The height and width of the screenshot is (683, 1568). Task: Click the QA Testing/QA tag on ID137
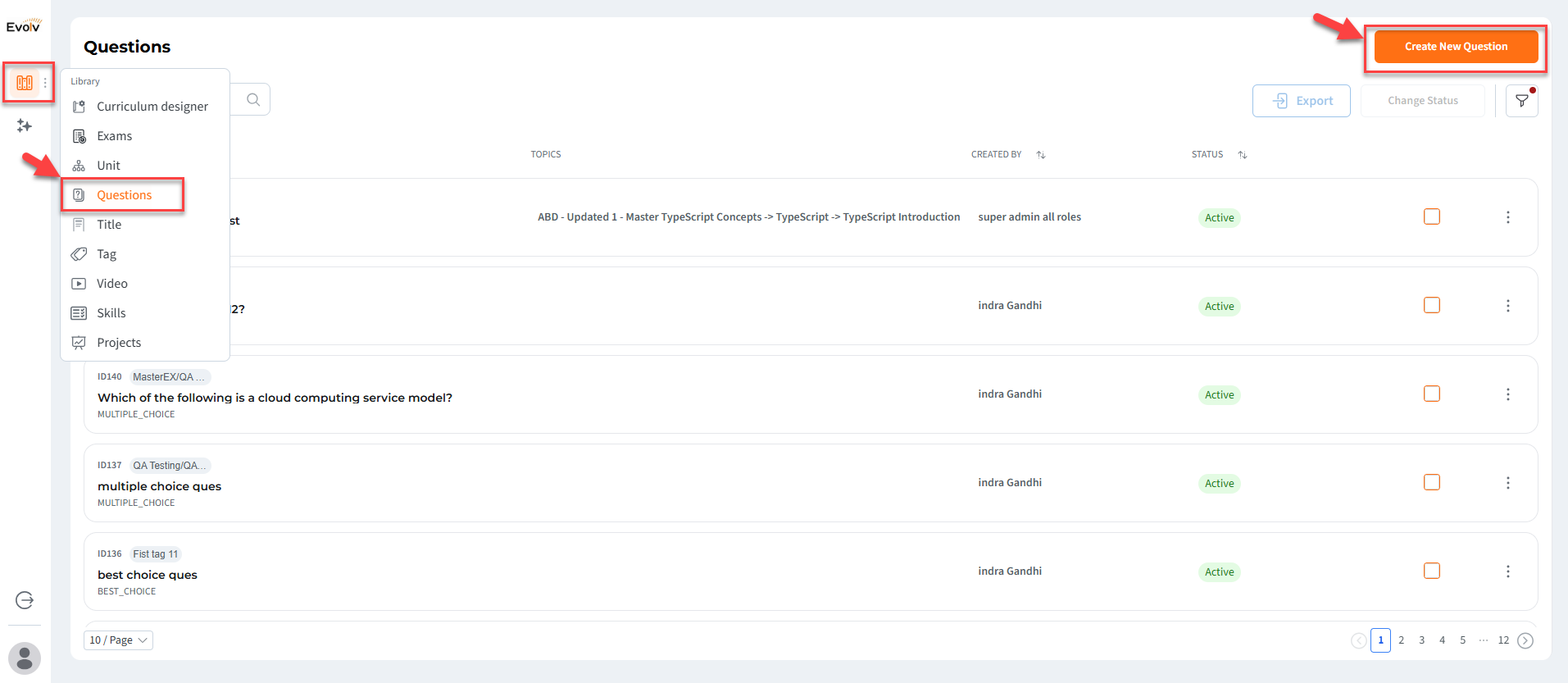tap(170, 466)
